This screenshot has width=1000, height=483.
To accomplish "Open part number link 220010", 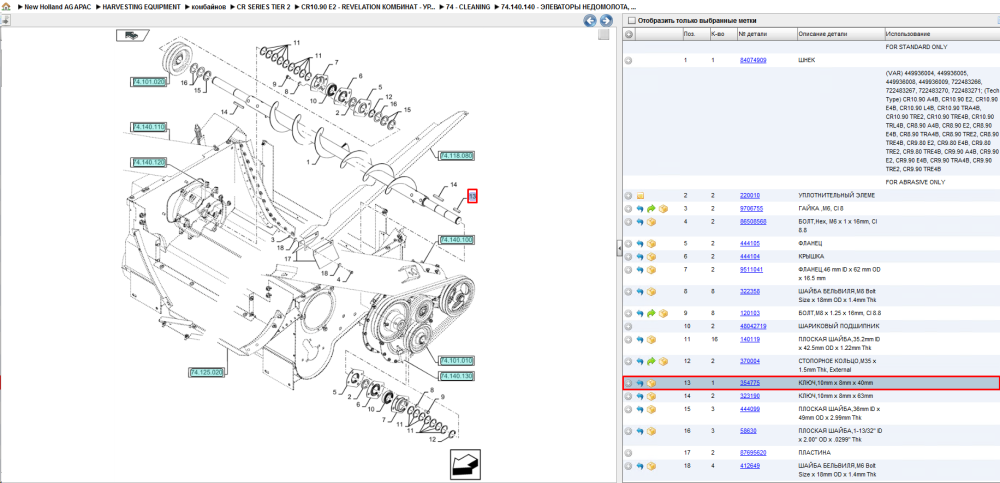I will pos(749,196).
